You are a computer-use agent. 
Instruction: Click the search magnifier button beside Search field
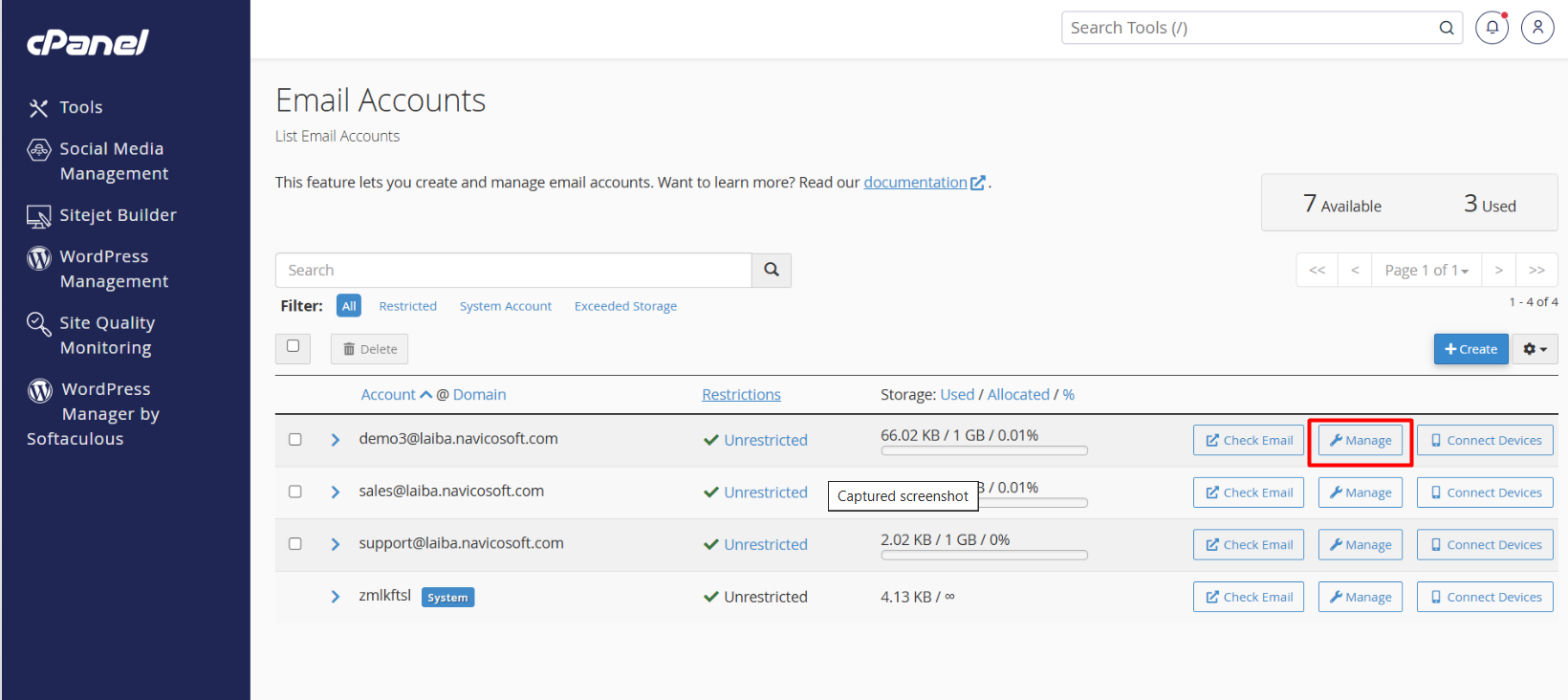point(772,271)
